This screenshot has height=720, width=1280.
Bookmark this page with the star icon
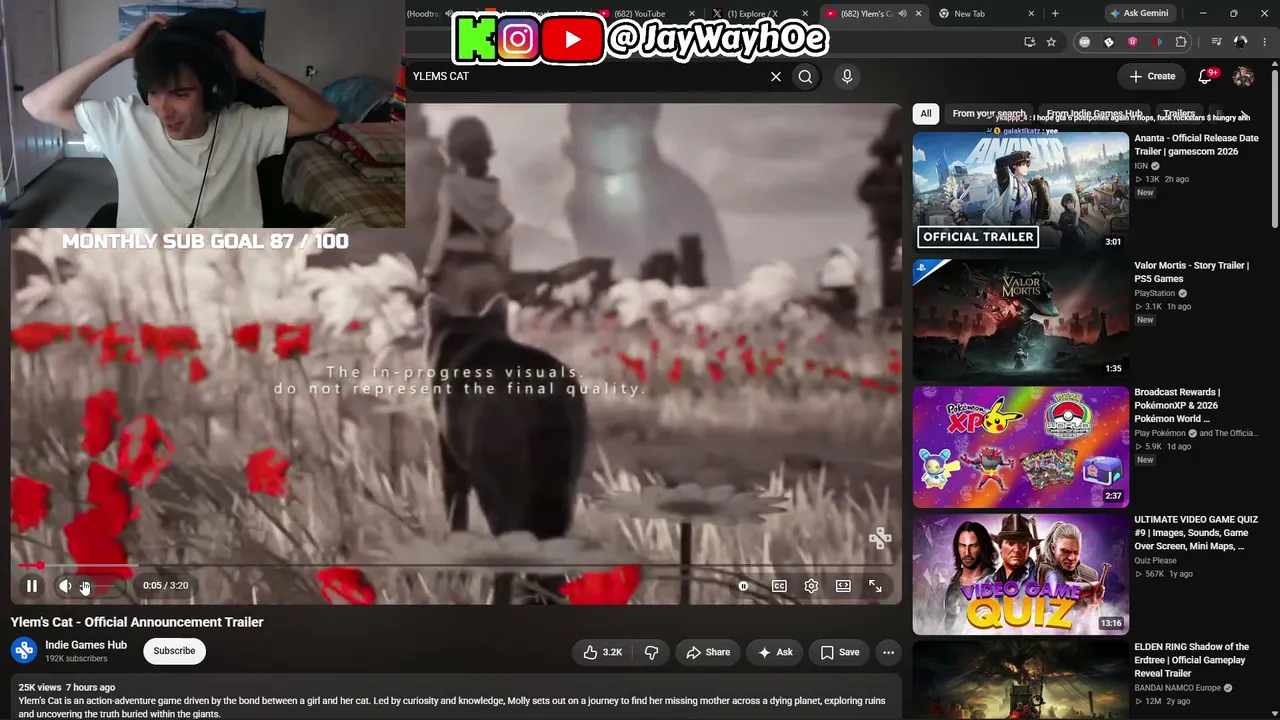click(x=1051, y=42)
